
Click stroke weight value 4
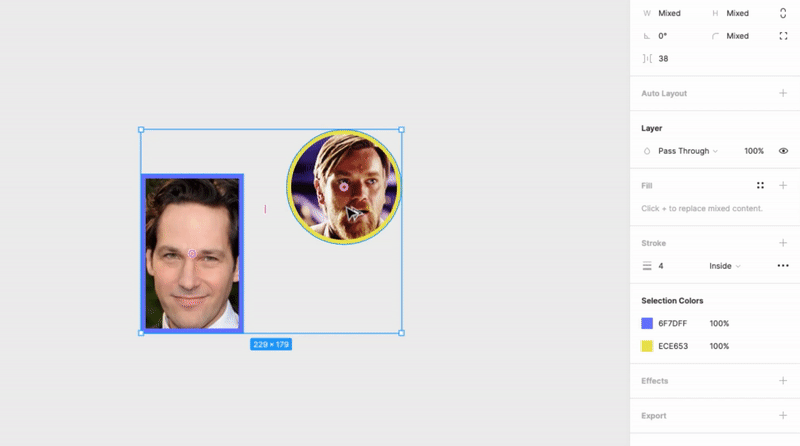pyautogui.click(x=661, y=266)
